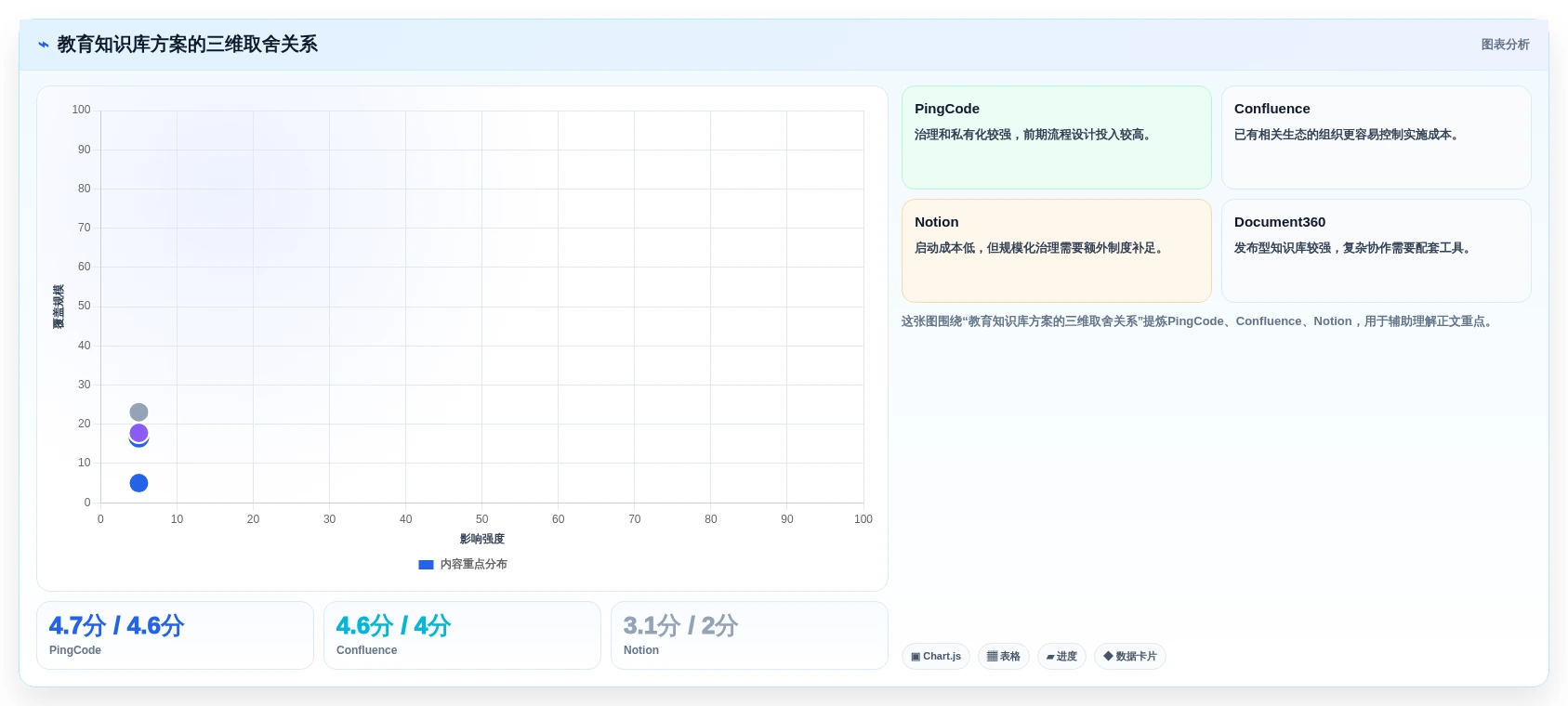Select the 4.7分 / 4.6分 PingCode score card

pos(175,635)
